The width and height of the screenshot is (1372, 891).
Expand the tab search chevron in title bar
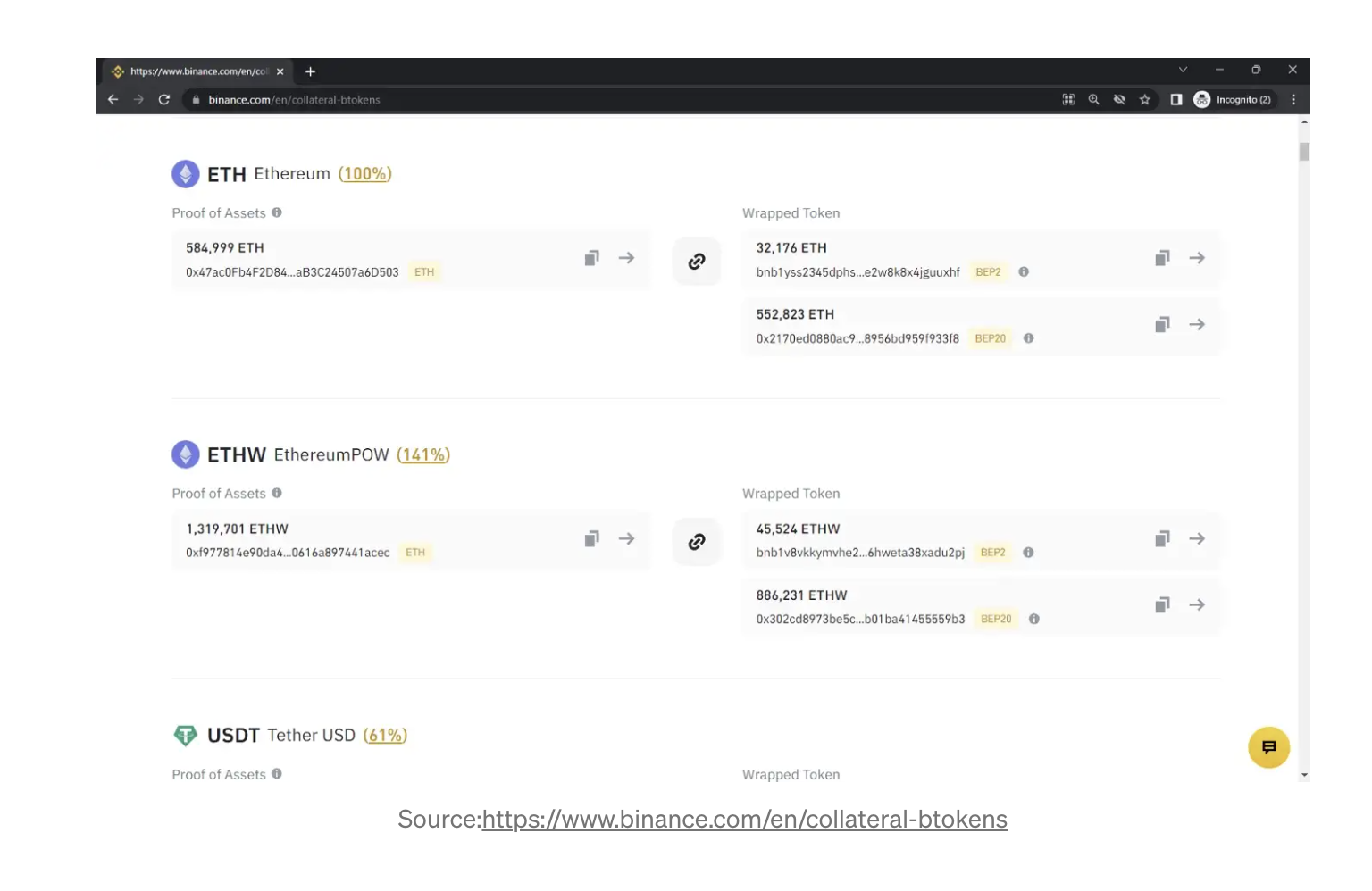[1183, 70]
